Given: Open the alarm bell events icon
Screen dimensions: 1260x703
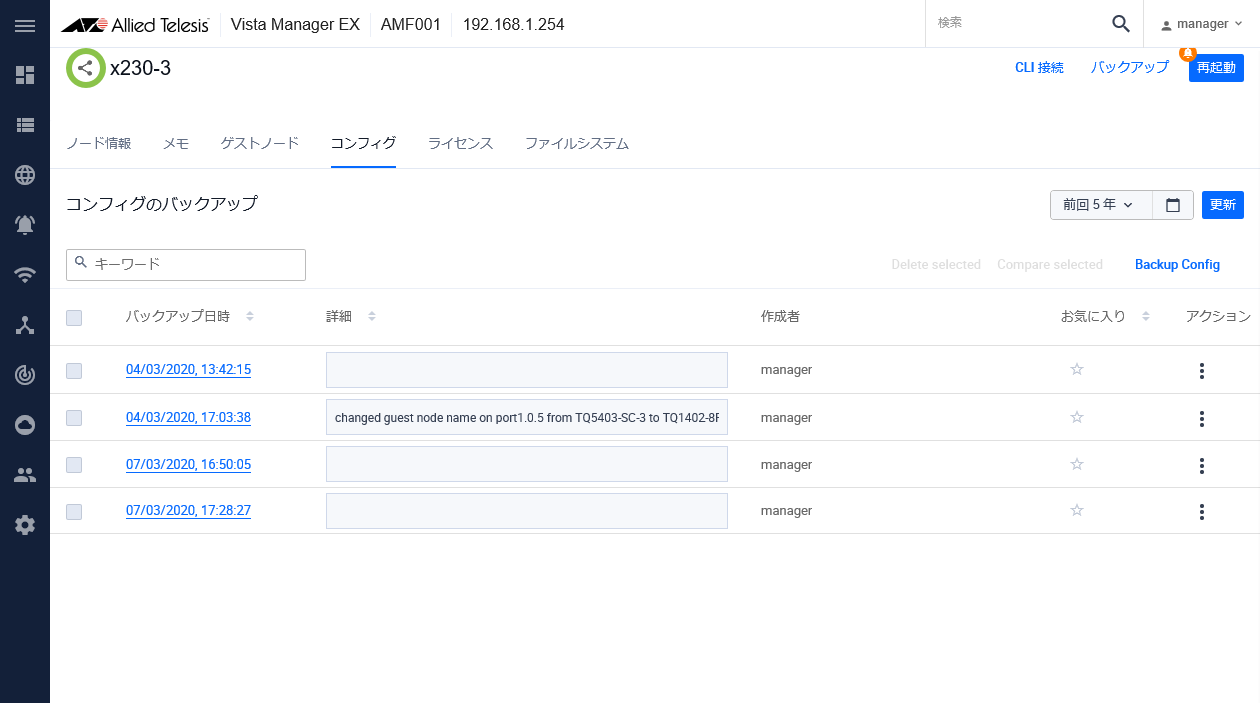Looking at the screenshot, I should pos(25,225).
